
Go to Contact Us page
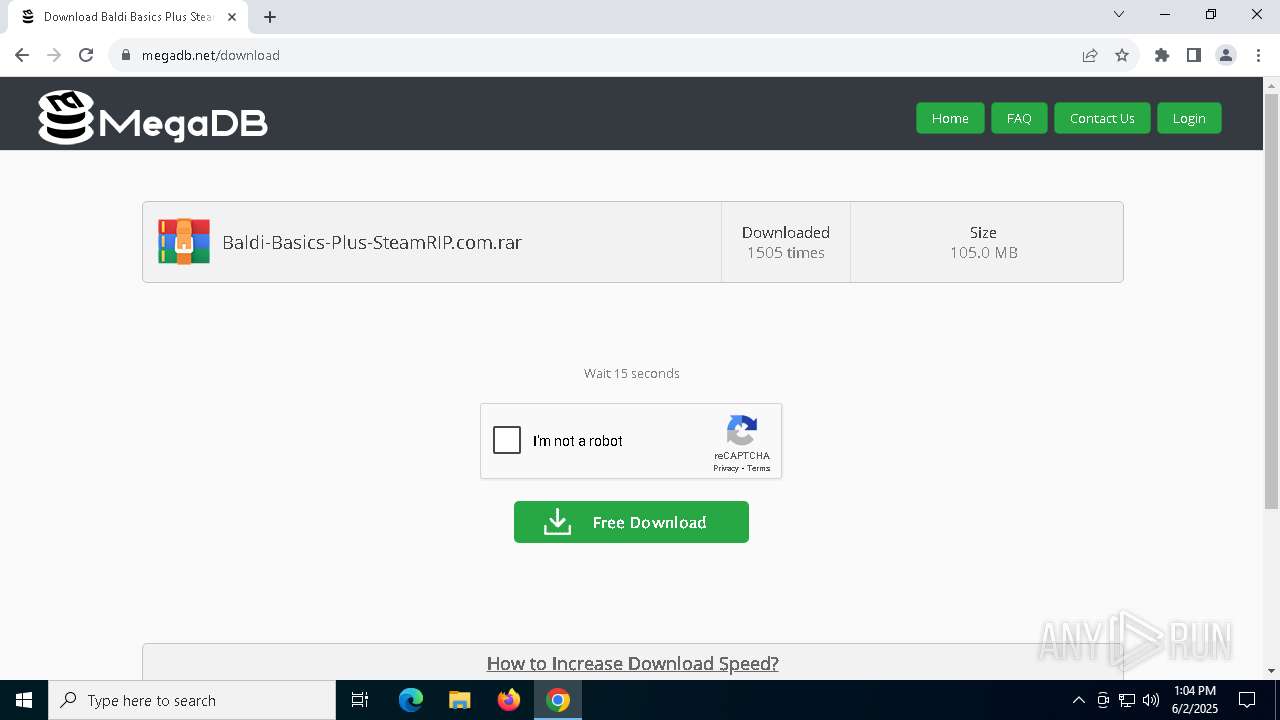(1102, 118)
